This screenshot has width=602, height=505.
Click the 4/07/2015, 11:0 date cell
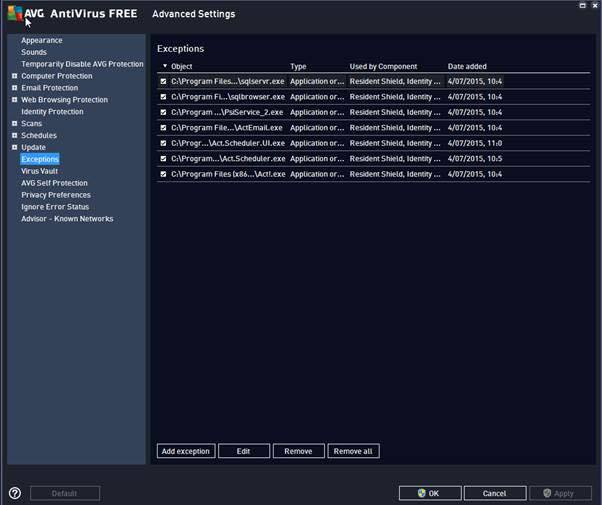[x=475, y=143]
